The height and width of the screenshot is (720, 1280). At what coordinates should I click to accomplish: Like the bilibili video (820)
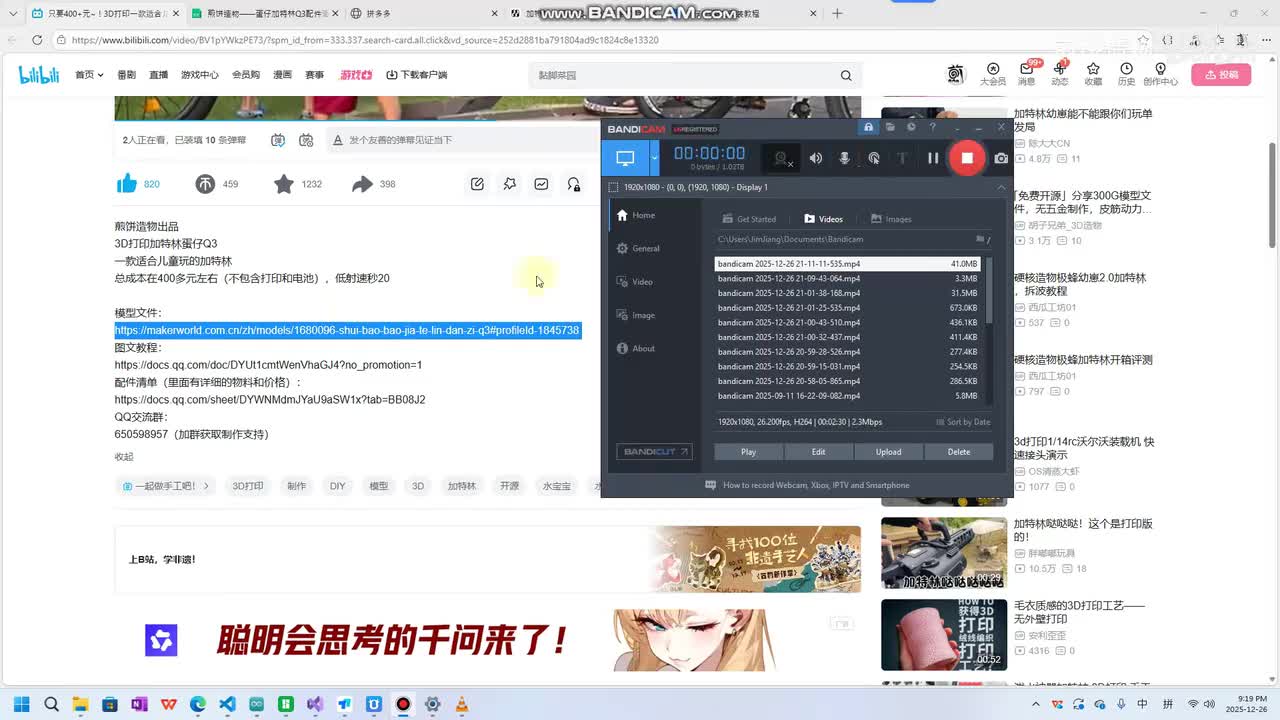tap(138, 184)
